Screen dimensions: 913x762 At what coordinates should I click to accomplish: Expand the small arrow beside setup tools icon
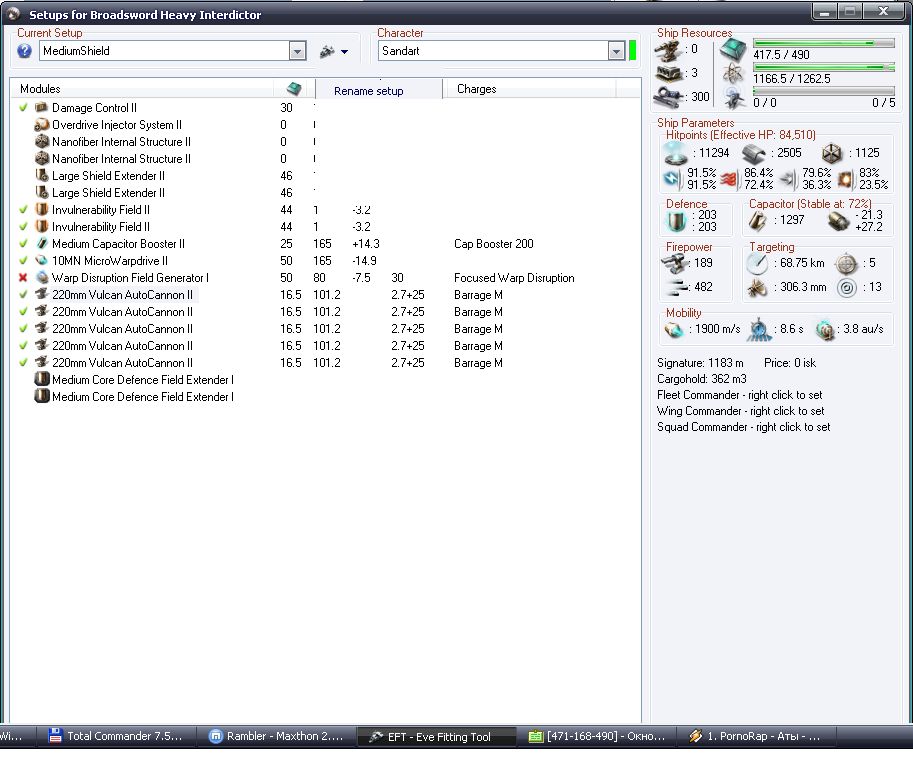pyautogui.click(x=345, y=52)
